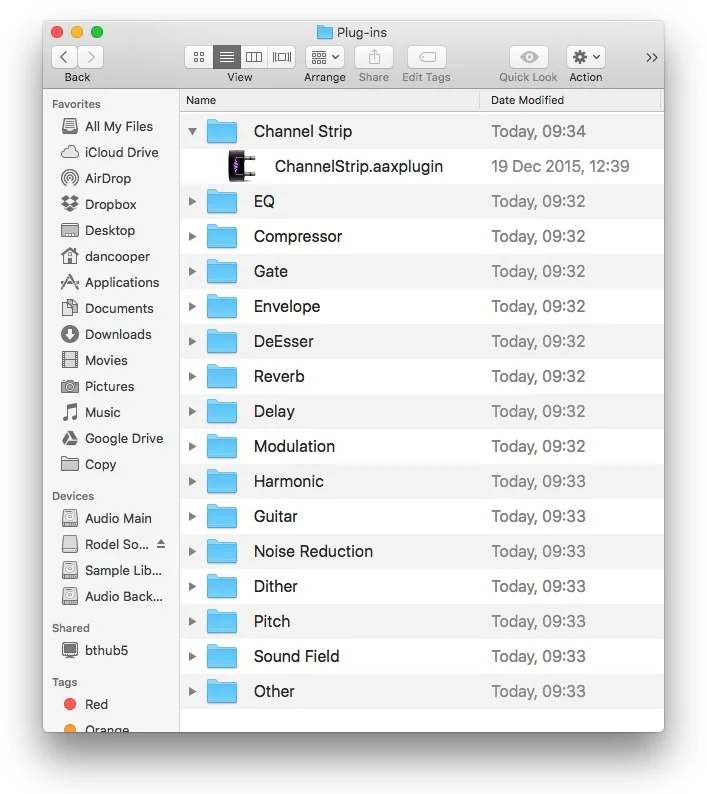The image size is (707, 794).
Task: Open the Audio Back... drive
Action: coord(112,596)
